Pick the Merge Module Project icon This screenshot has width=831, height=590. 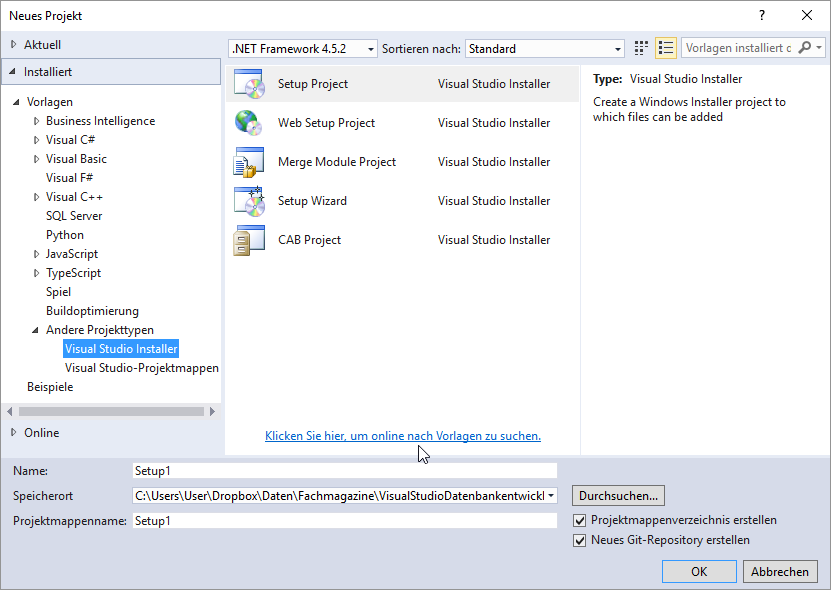point(248,162)
